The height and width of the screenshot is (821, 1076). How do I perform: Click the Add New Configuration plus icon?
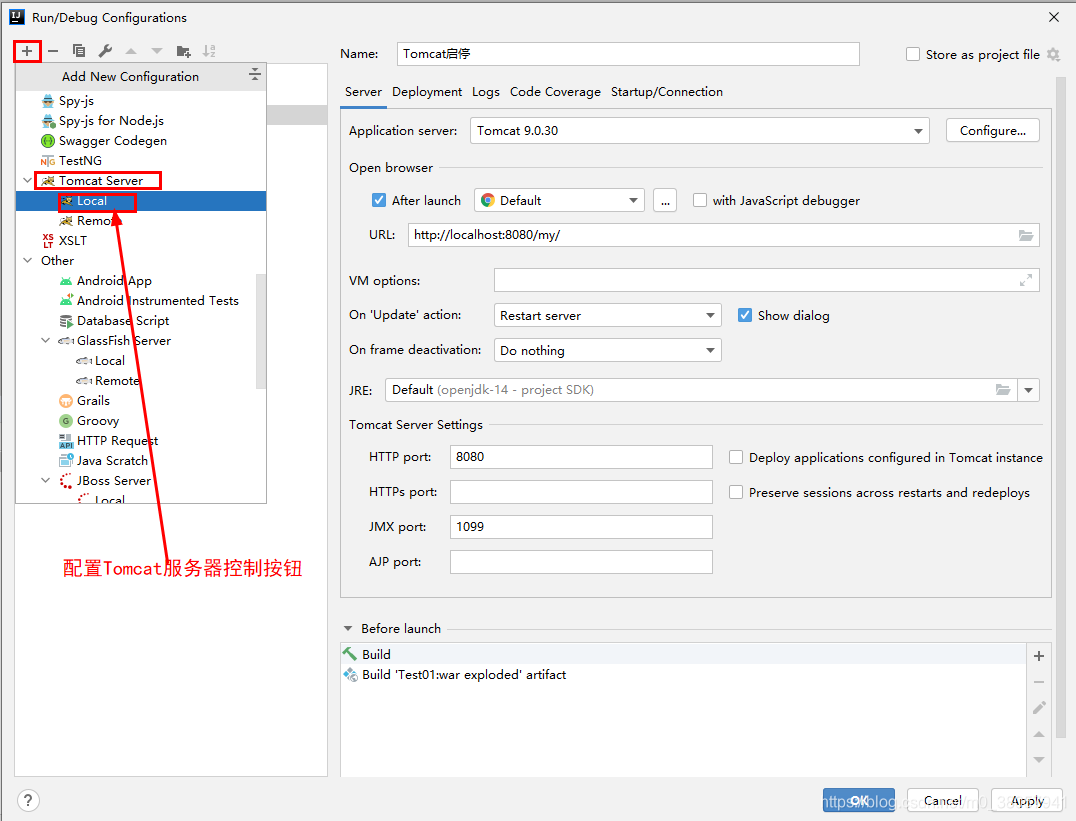[x=27, y=51]
